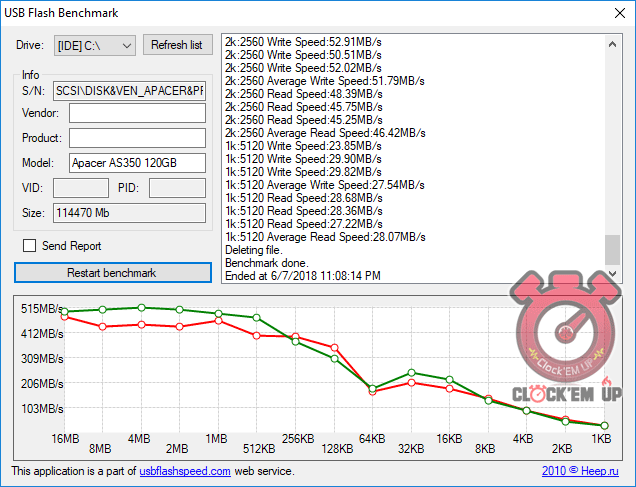Image resolution: width=636 pixels, height=487 pixels.
Task: Click the log scrollbar up arrow
Action: pyautogui.click(x=612, y=43)
